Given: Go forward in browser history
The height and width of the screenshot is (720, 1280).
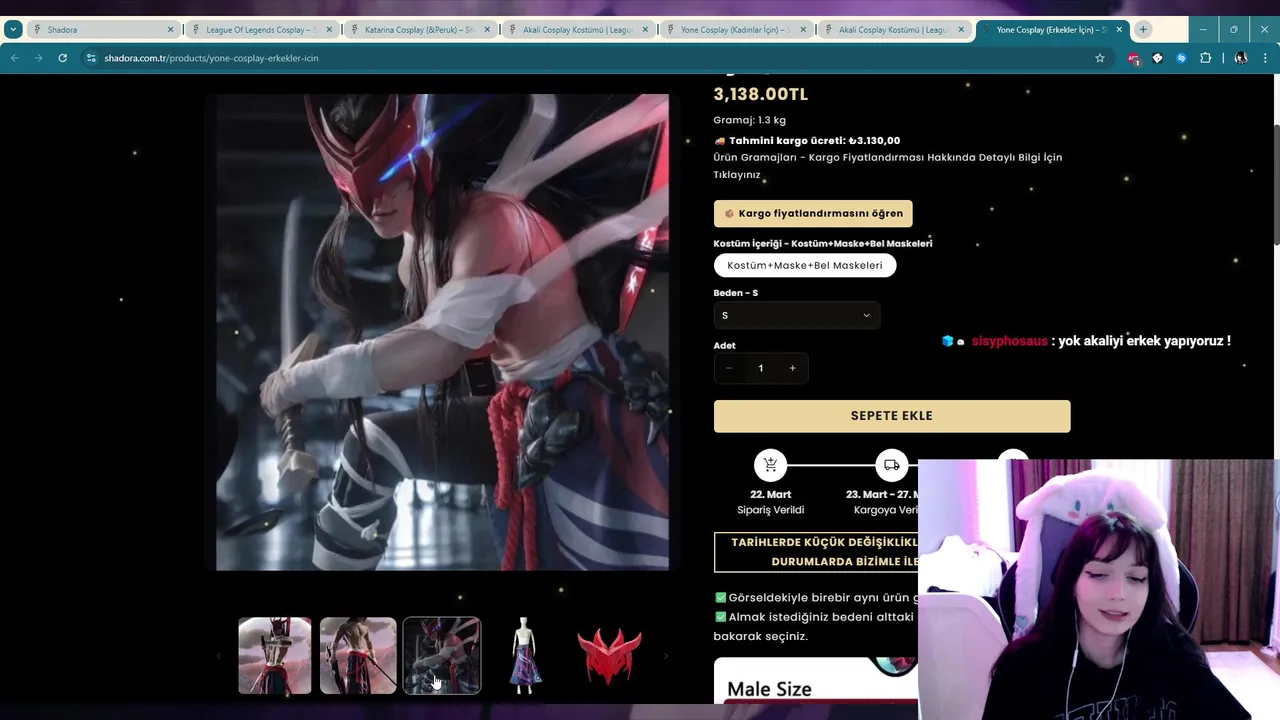Looking at the screenshot, I should (x=38, y=58).
